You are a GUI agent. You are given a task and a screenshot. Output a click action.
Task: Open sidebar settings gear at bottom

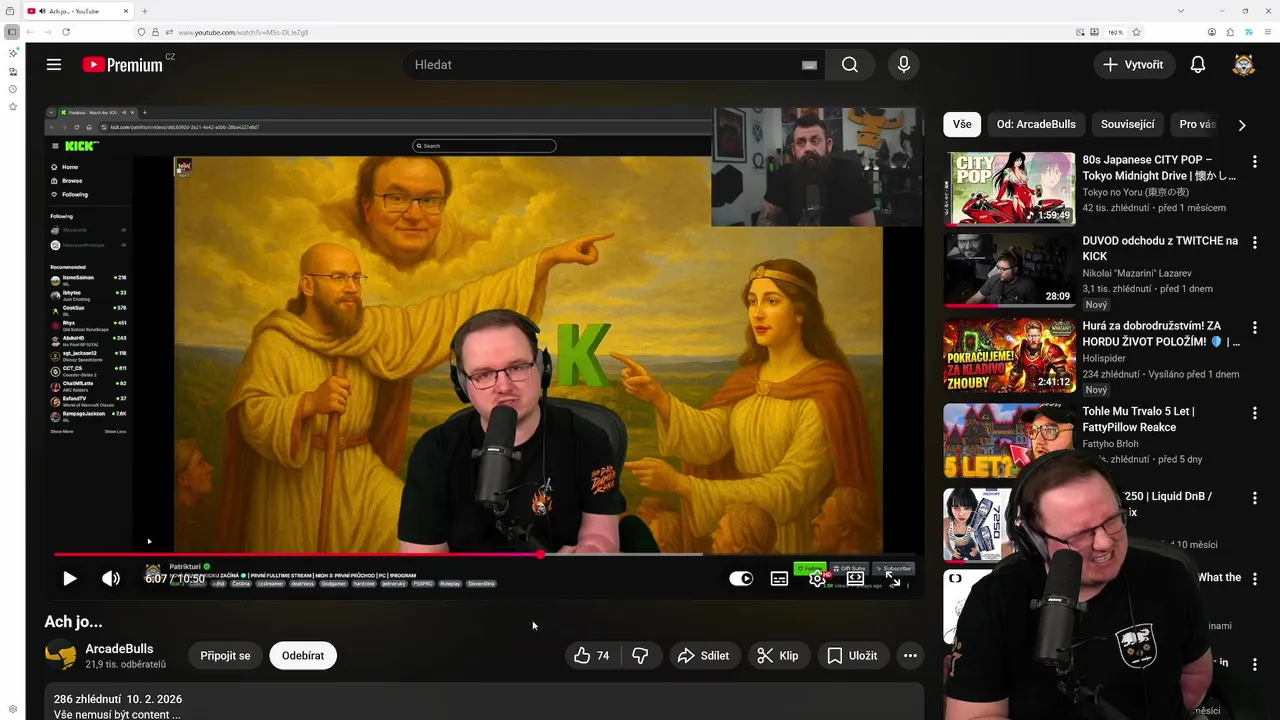pyautogui.click(x=13, y=709)
